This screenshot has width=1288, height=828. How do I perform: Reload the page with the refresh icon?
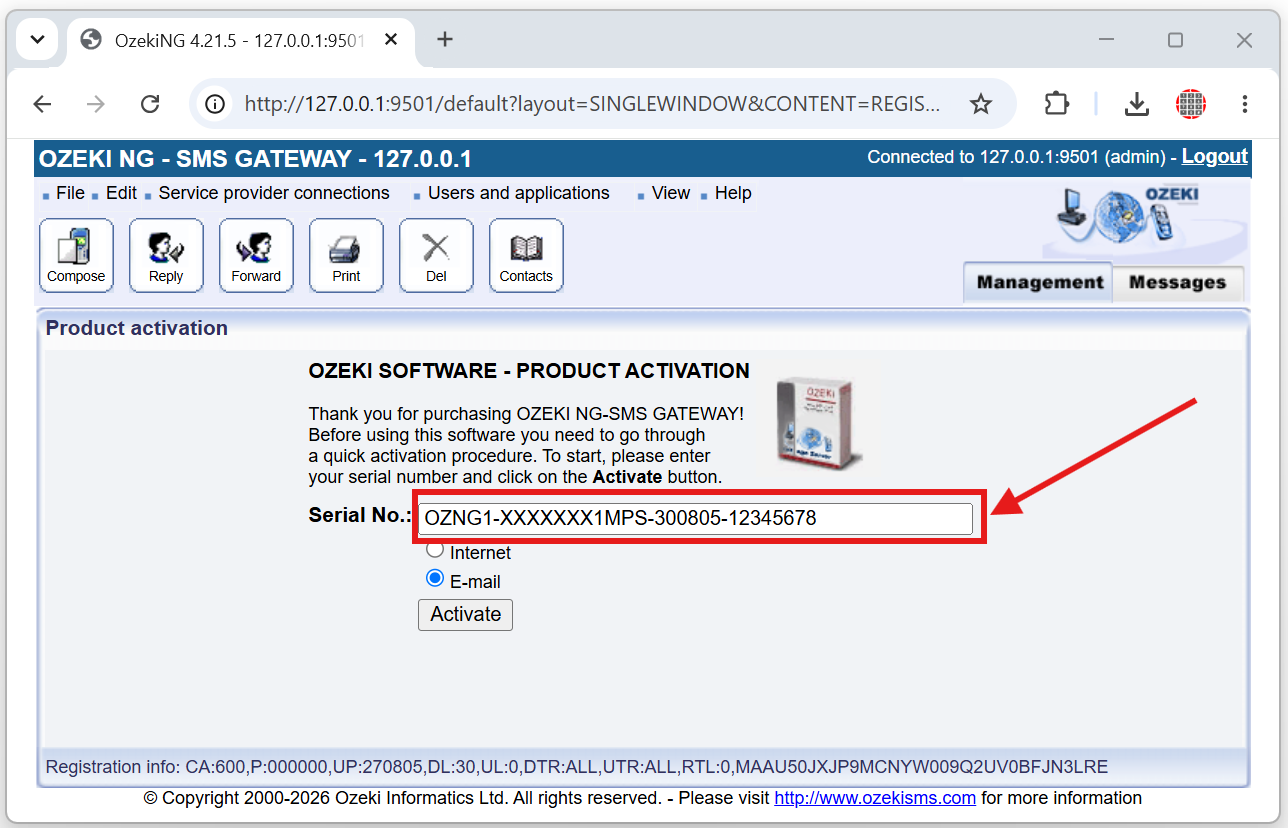click(150, 104)
